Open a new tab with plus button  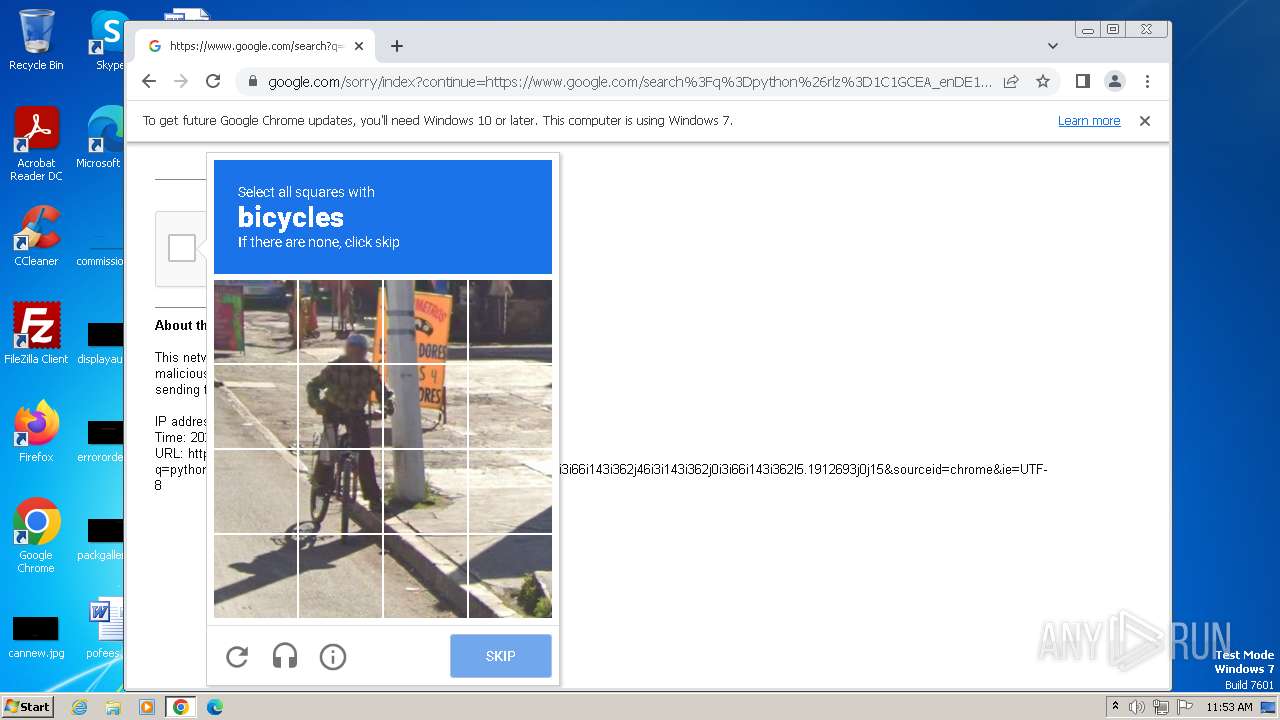coord(397,46)
